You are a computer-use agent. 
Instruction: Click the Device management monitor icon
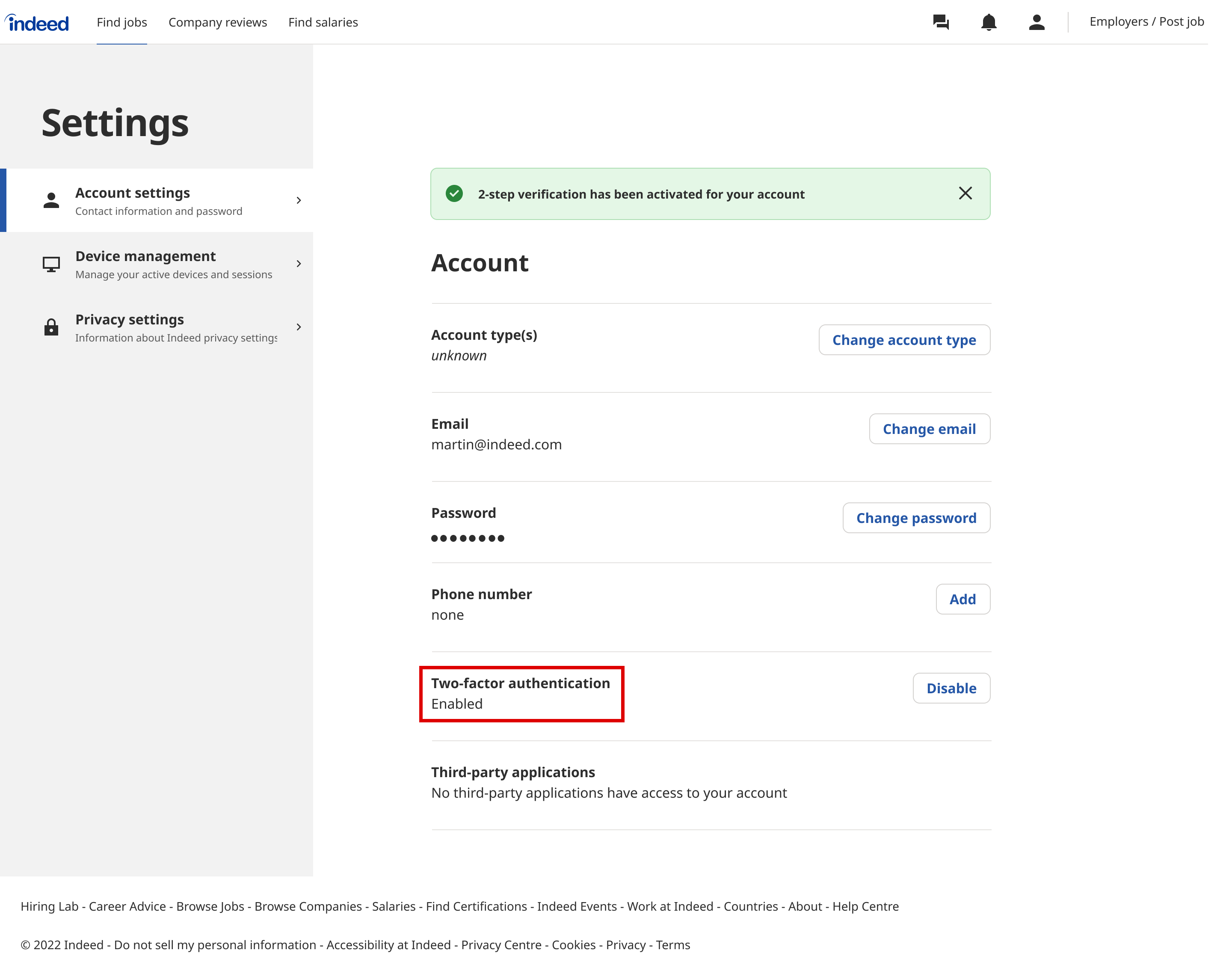coord(51,264)
